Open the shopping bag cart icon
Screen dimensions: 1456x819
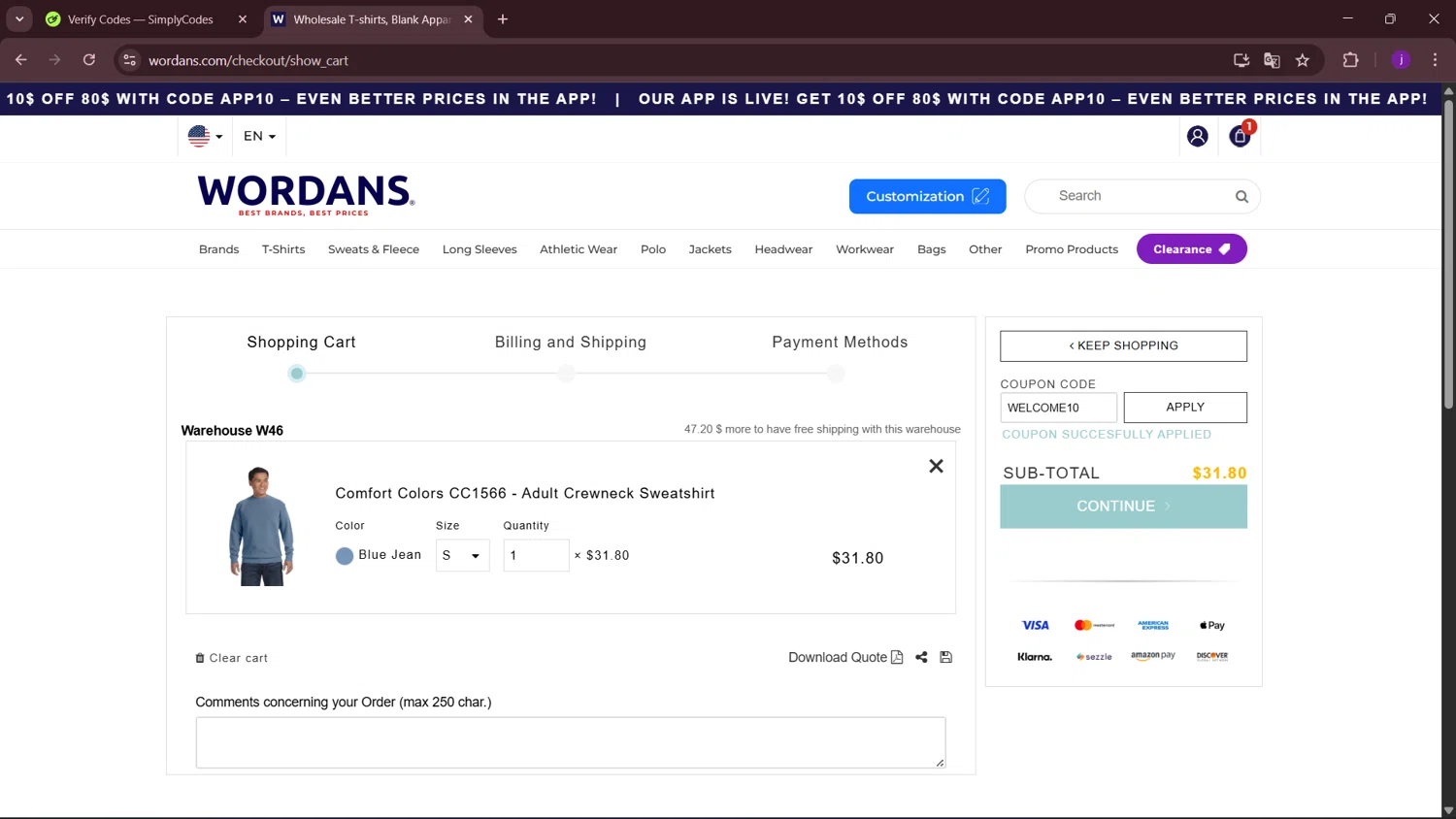(x=1240, y=136)
